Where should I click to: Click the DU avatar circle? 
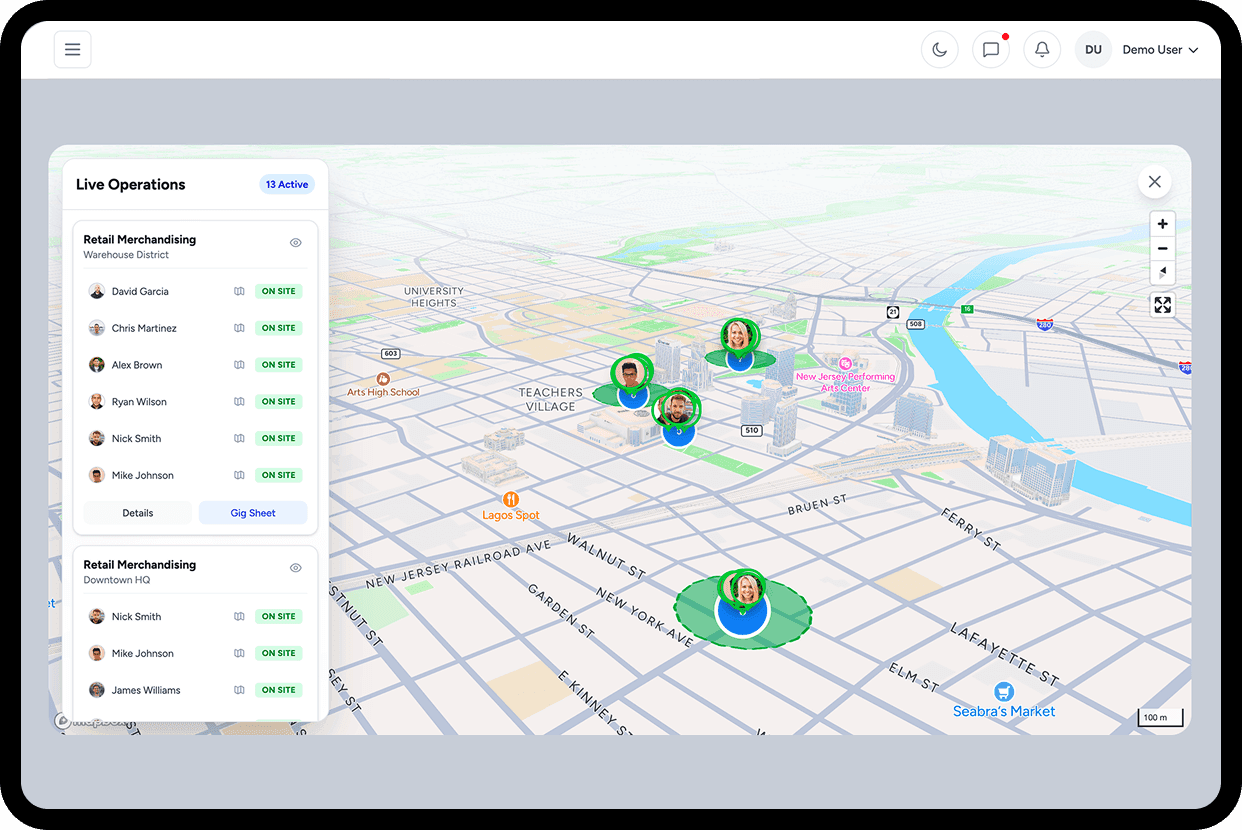(1093, 49)
